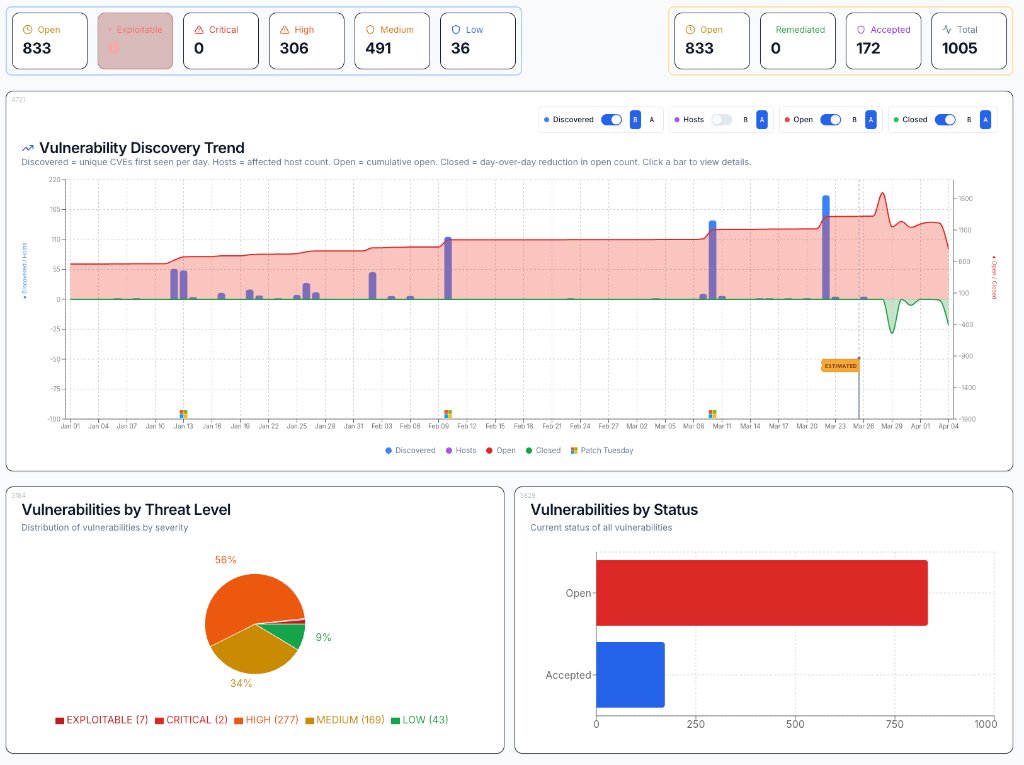The image size is (1024, 765).
Task: Click the Patch Tuesday marker at Jan 13
Action: (184, 414)
